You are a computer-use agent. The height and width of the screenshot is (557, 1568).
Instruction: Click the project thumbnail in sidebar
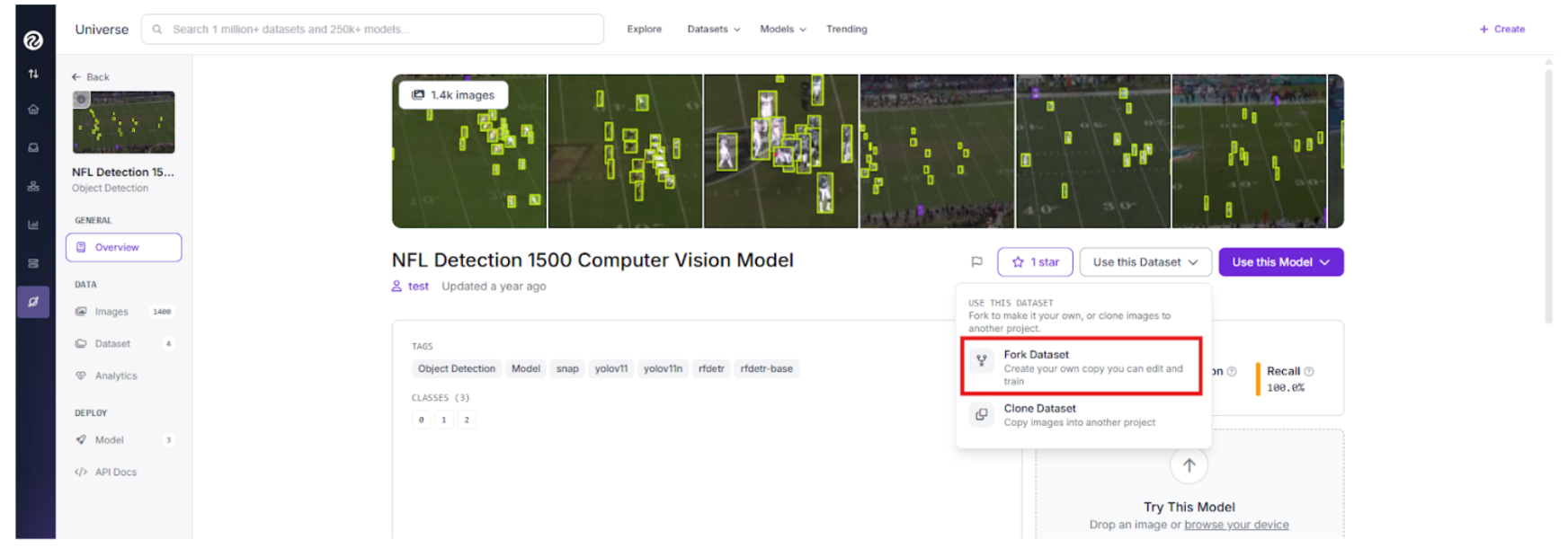tap(123, 122)
